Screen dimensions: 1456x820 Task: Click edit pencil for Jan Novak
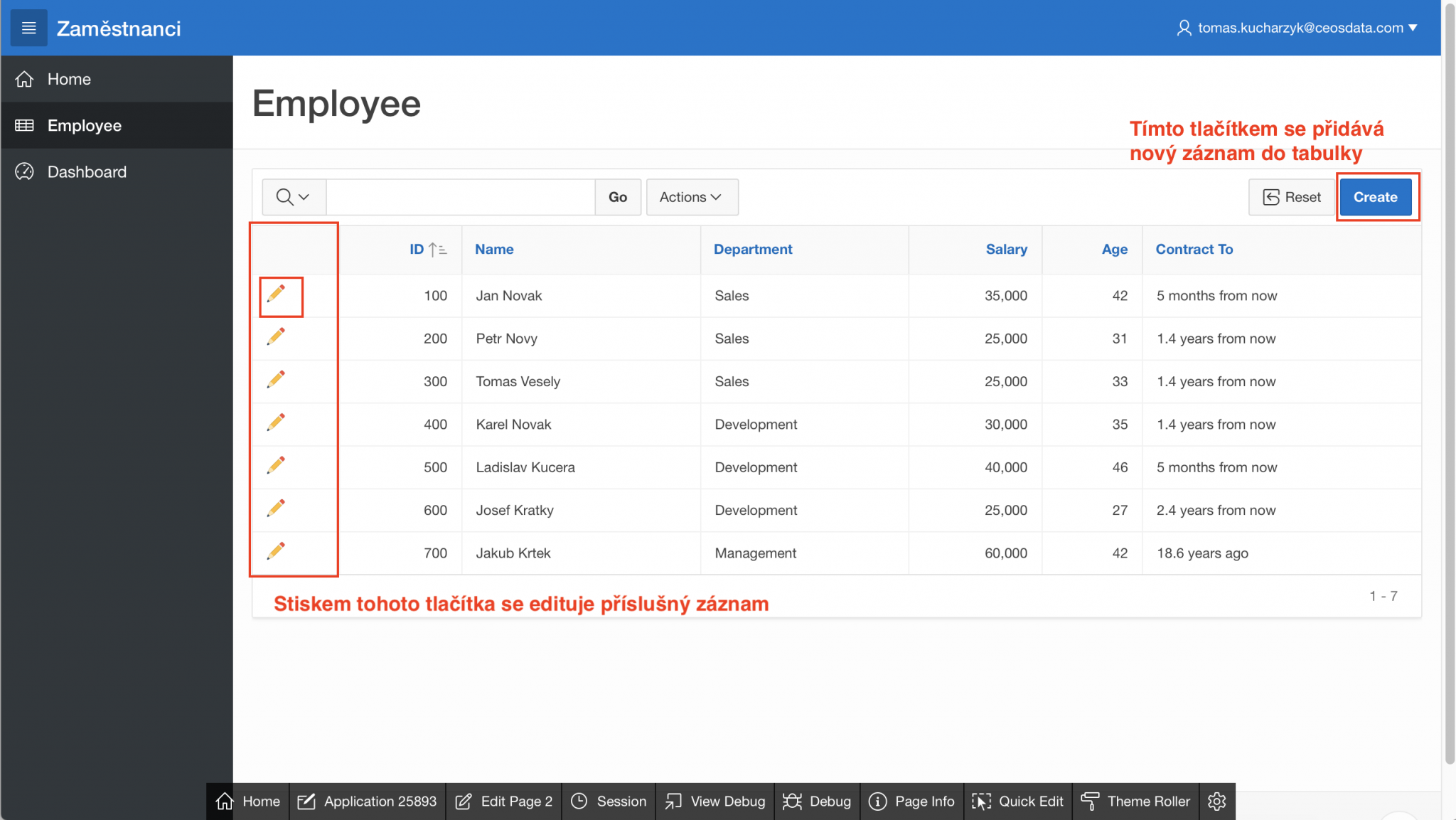(x=276, y=294)
